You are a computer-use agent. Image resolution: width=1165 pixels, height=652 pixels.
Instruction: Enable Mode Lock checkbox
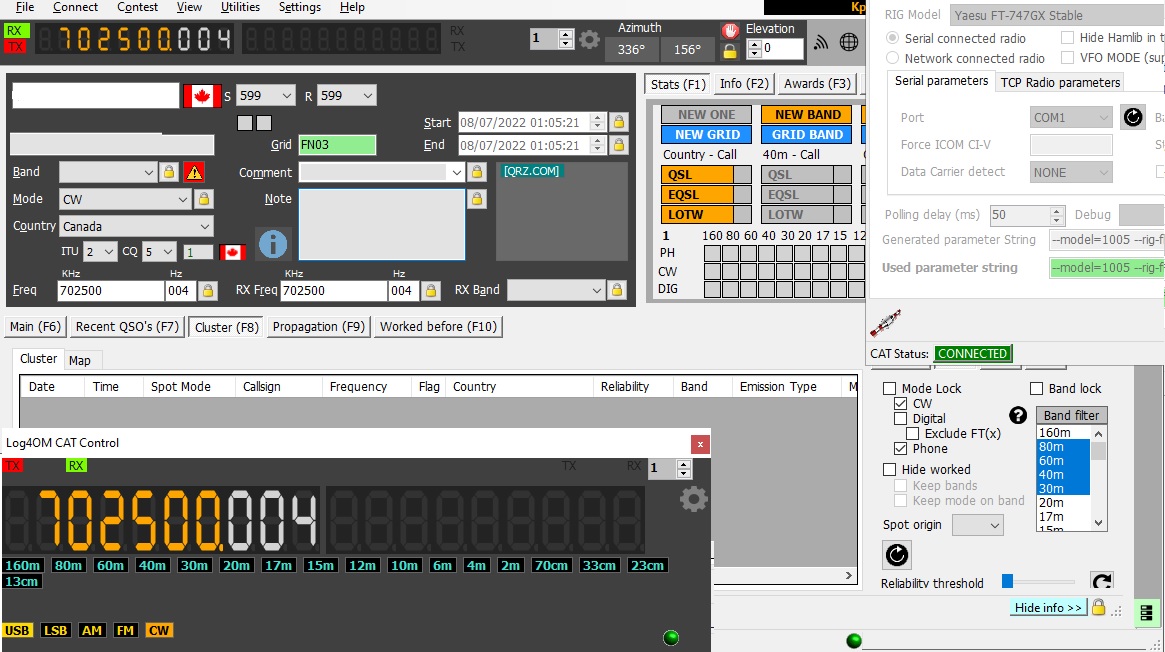point(889,388)
